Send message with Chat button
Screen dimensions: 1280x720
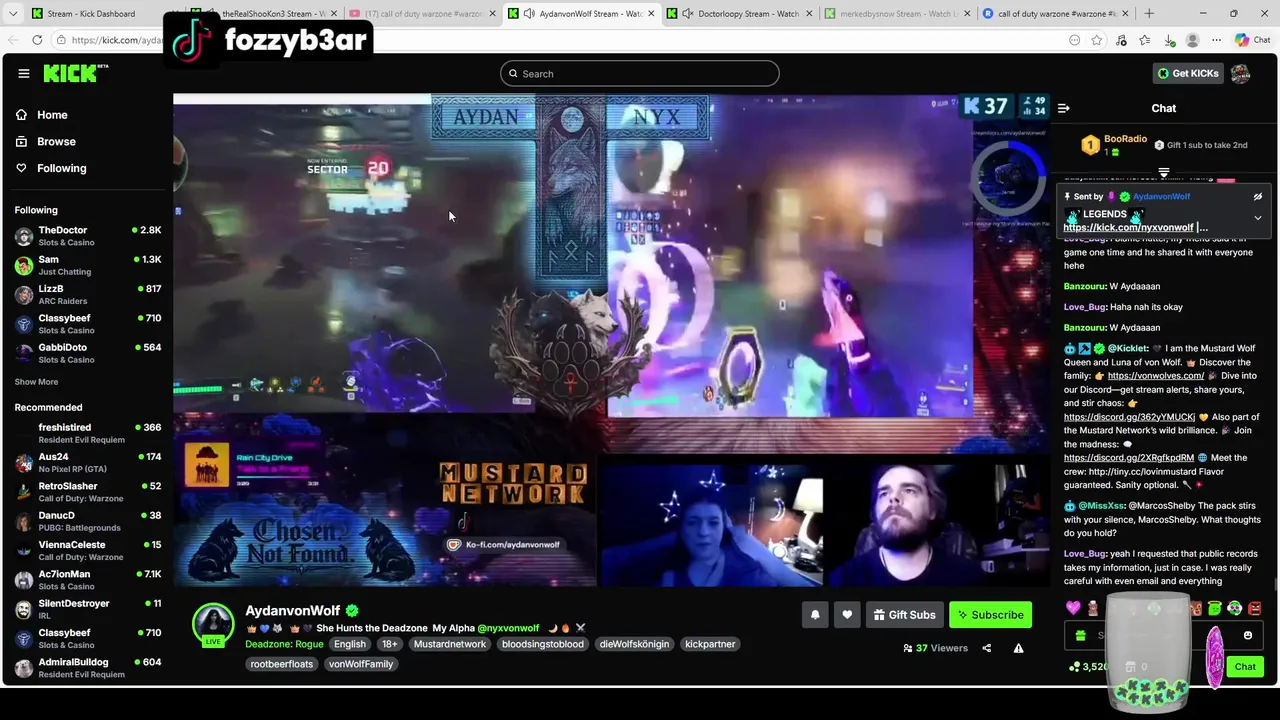coord(1245,666)
